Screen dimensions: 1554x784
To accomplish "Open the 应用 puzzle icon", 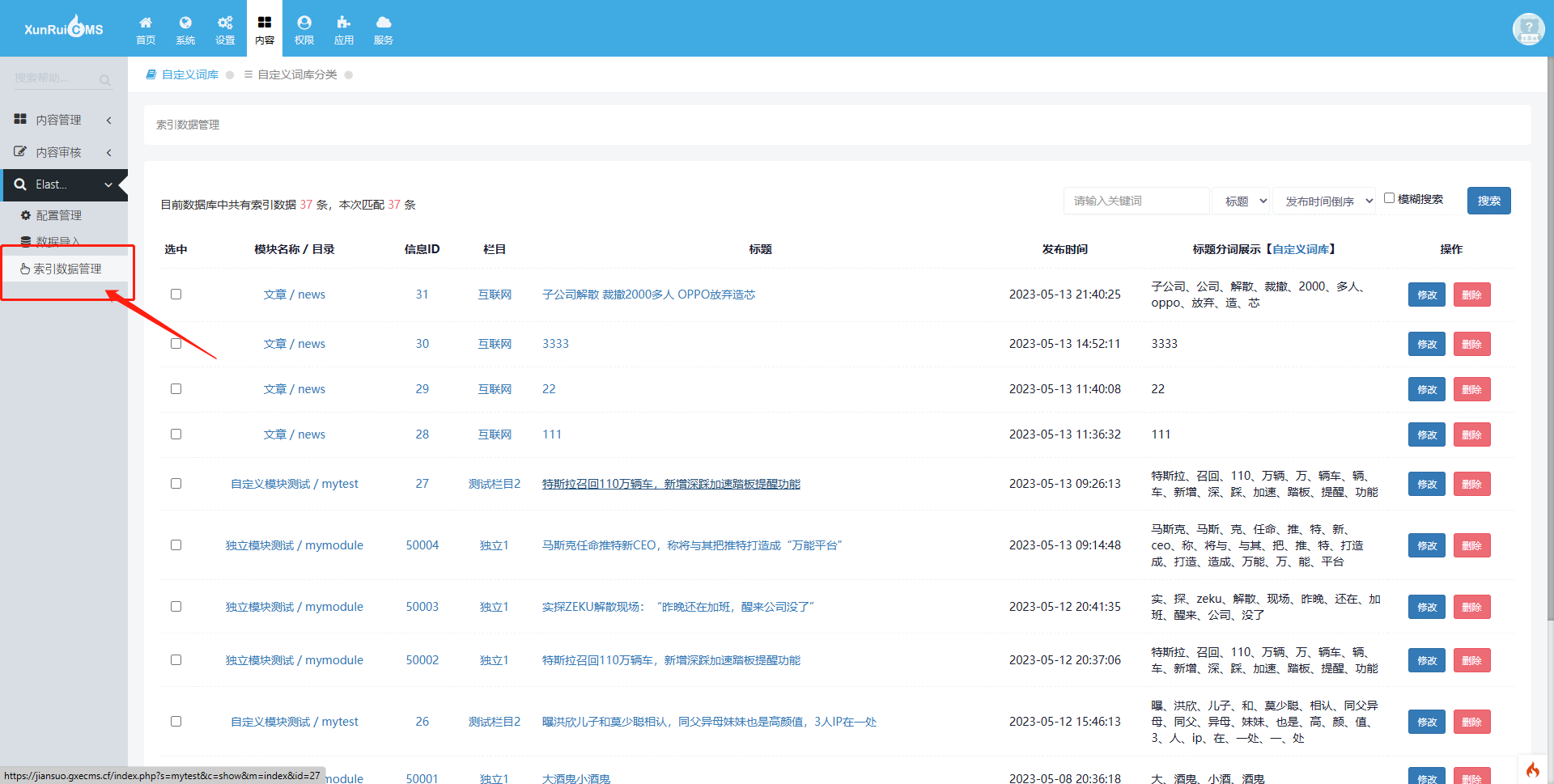I will 344,23.
